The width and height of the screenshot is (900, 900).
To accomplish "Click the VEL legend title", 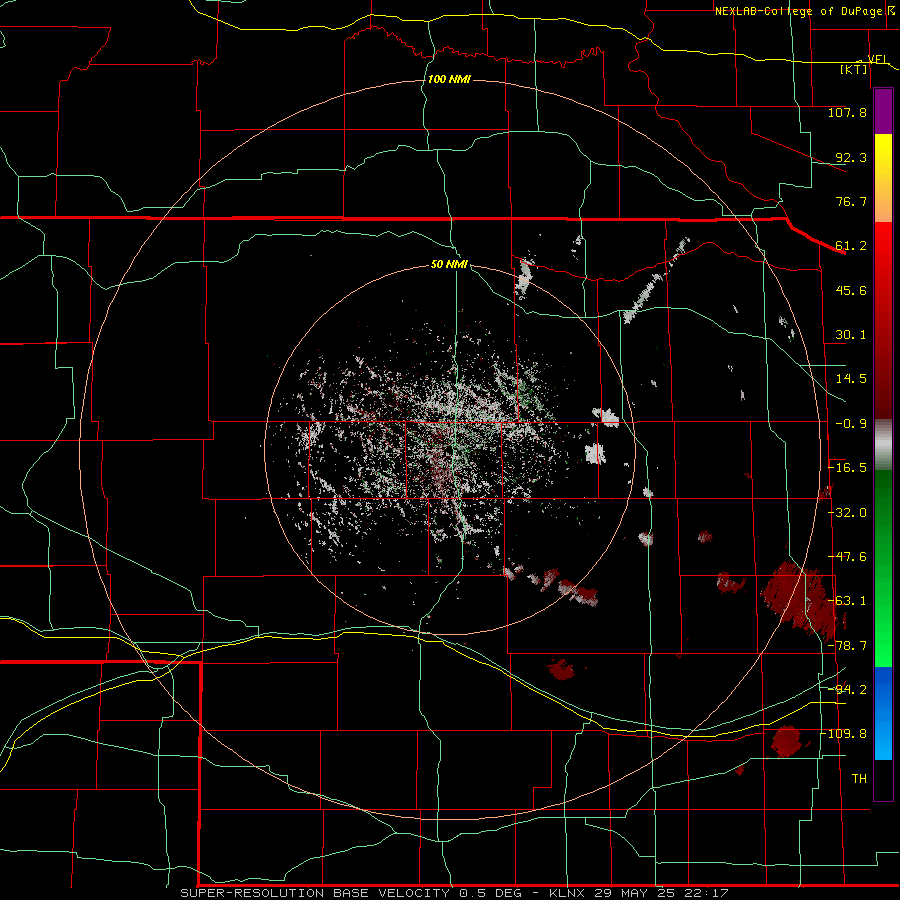I will (x=878, y=59).
